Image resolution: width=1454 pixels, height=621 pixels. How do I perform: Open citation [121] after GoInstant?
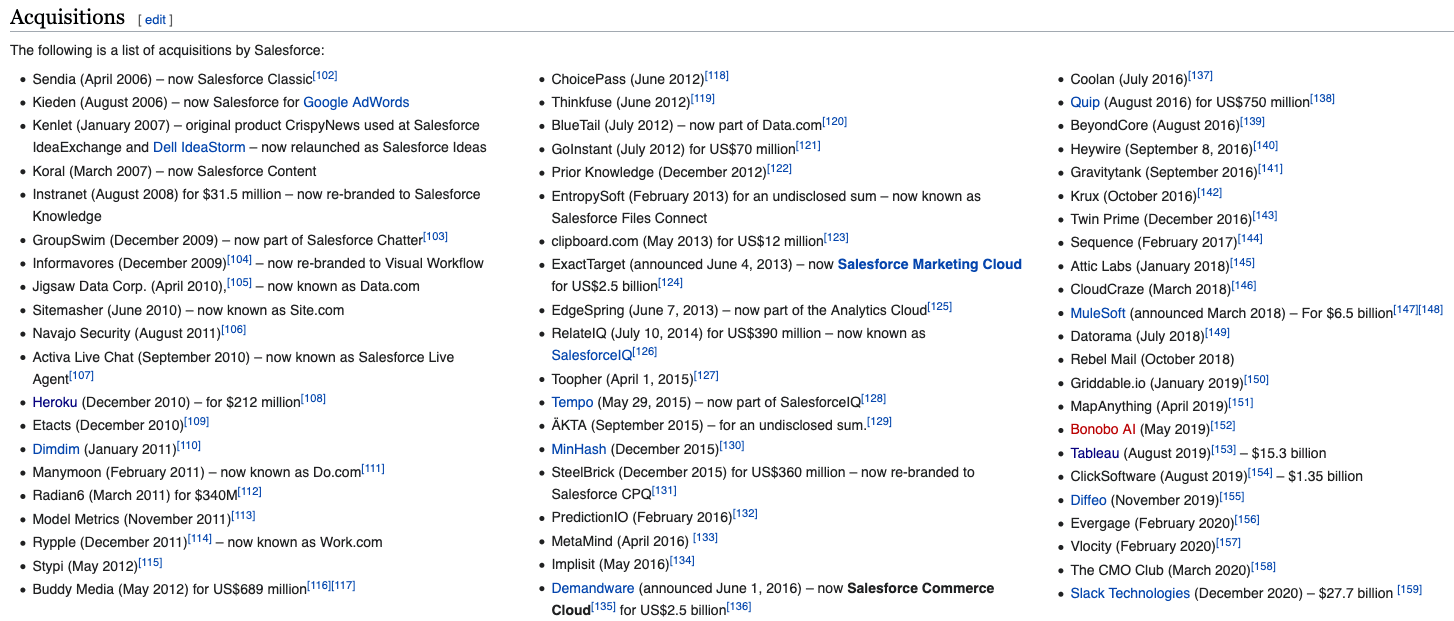[x=808, y=145]
